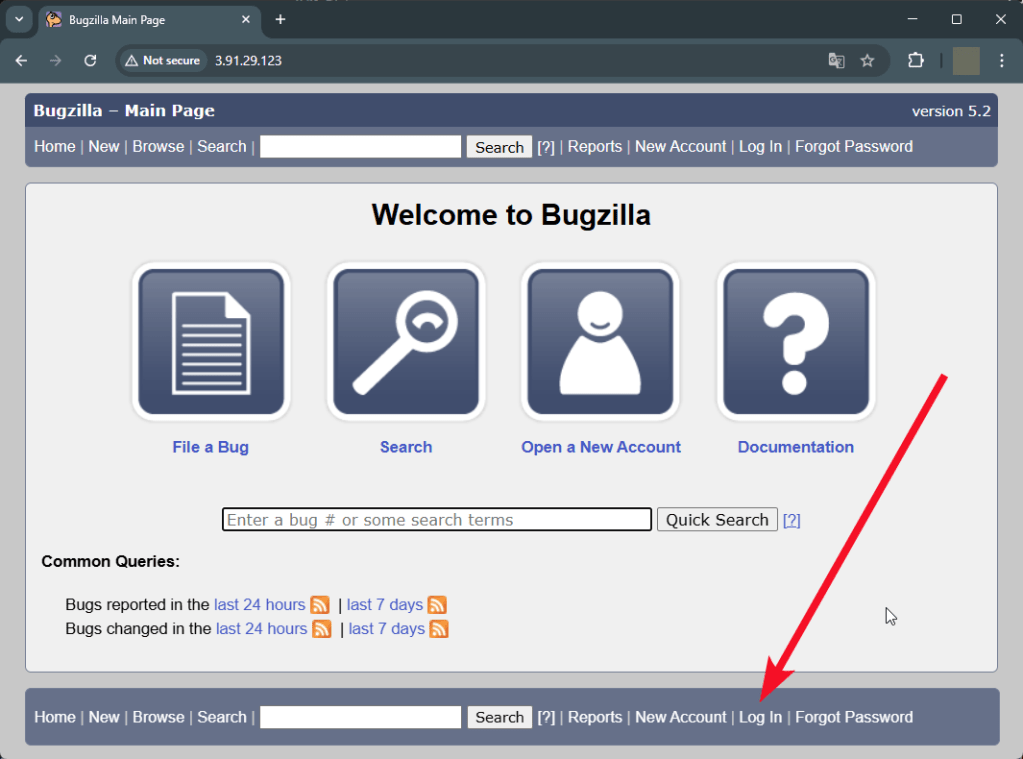Viewport: 1023px width, 759px height.
Task: Click the magnifying glass Search icon
Action: (x=406, y=341)
